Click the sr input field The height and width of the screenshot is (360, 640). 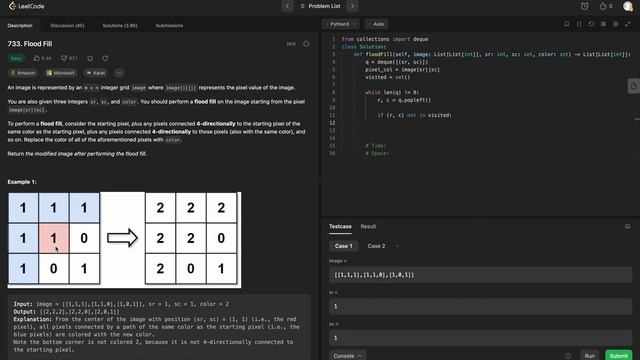point(480,306)
